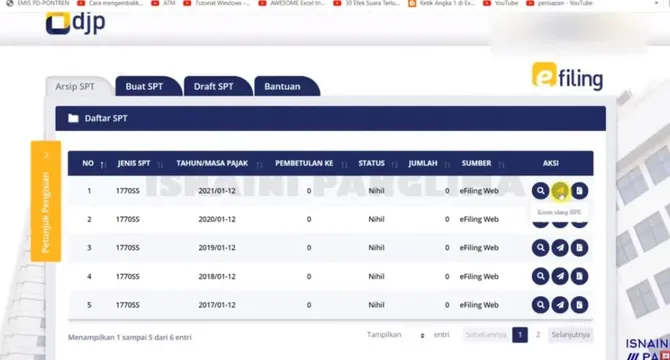Send BPE icon for 2018 row
Image resolution: width=670 pixels, height=360 pixels.
tap(560, 276)
